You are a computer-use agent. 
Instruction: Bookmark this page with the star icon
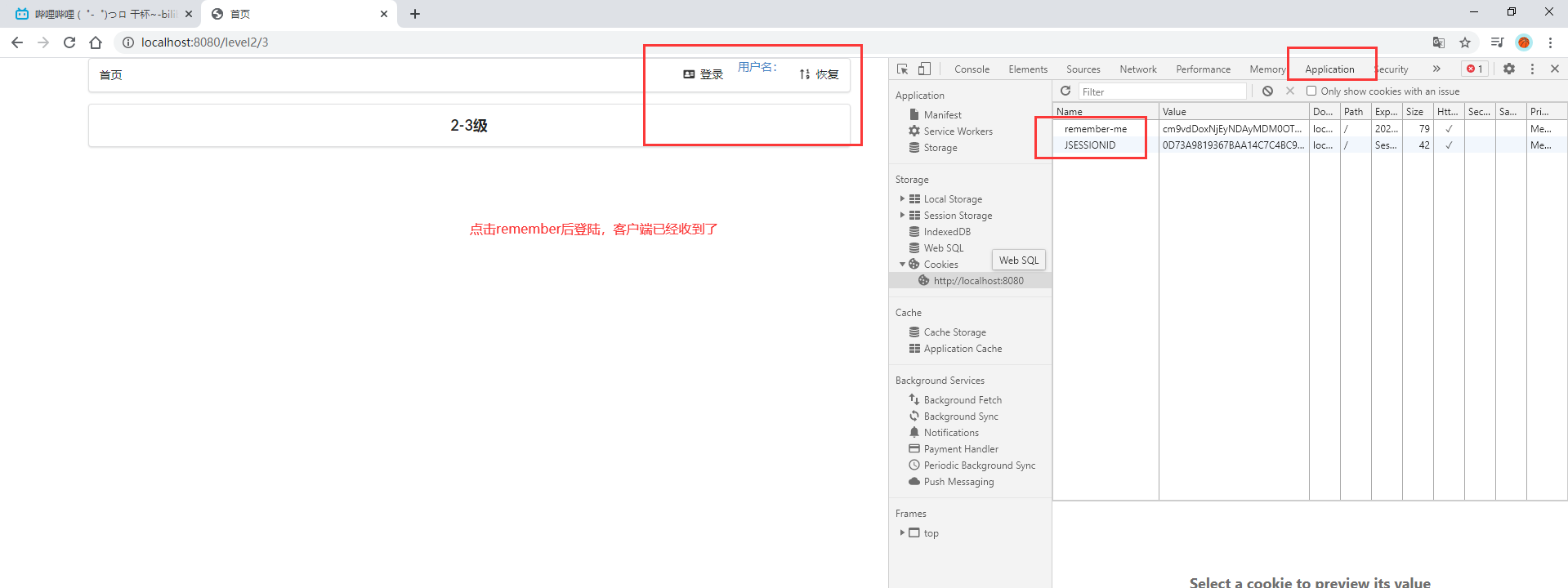point(1465,42)
